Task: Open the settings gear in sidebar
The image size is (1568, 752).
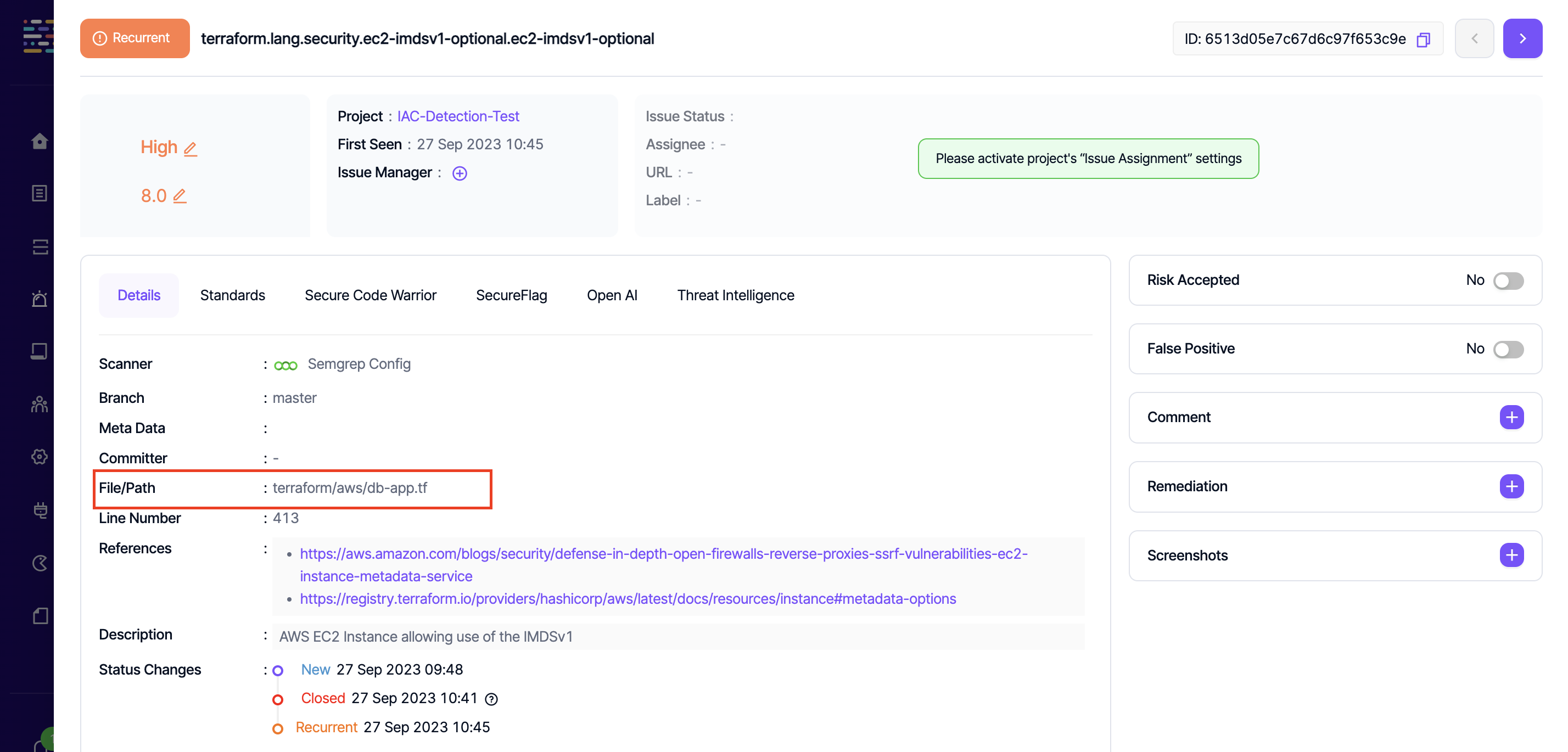Action: (40, 456)
